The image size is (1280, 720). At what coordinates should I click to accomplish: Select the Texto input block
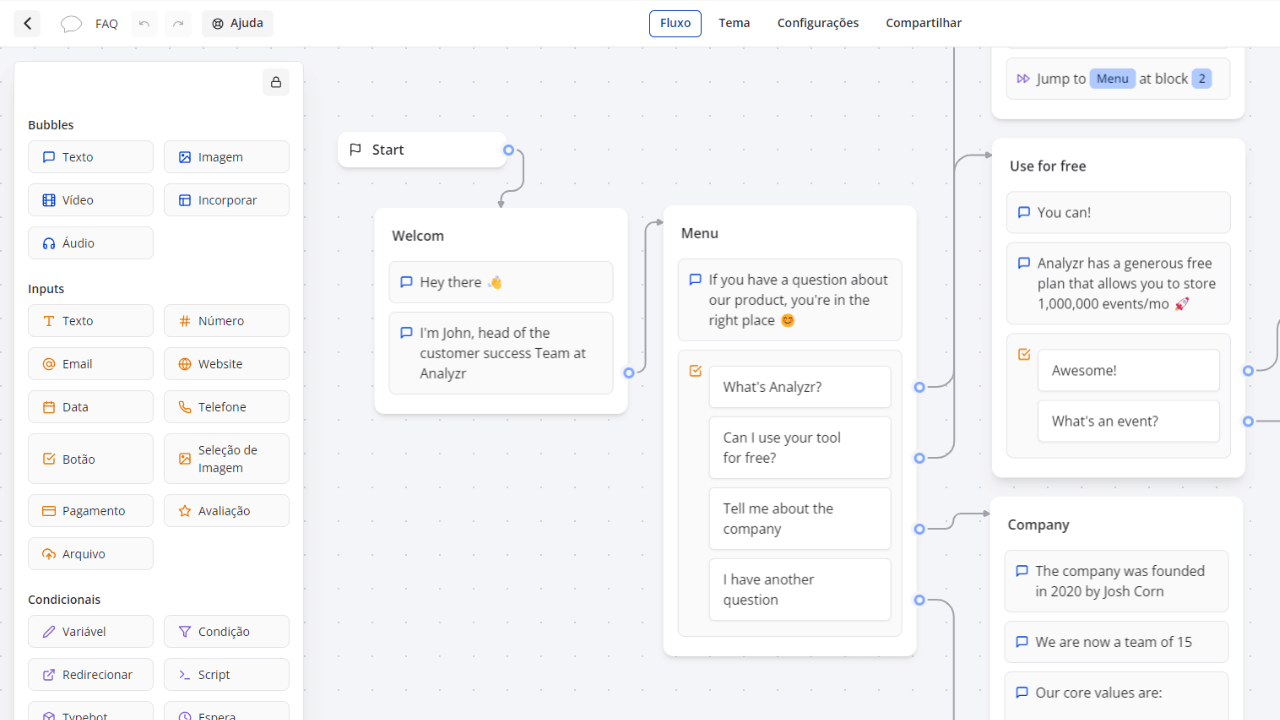(x=91, y=321)
